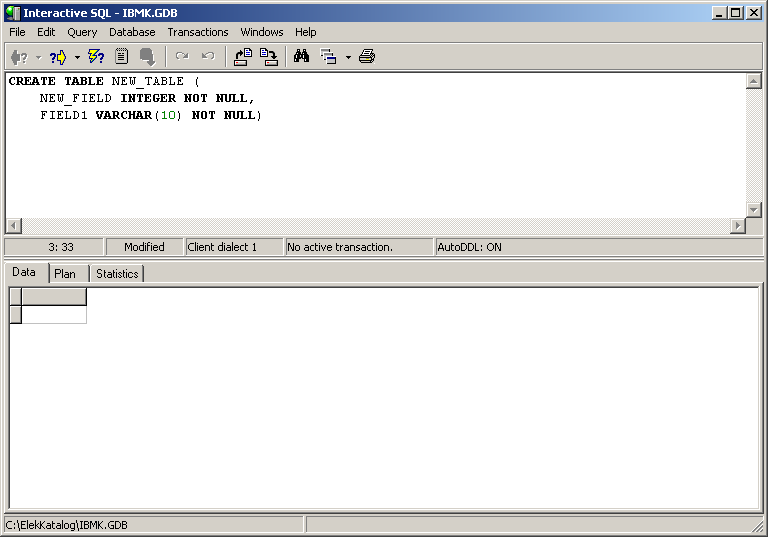Open Find with the binoculars icon
This screenshot has width=768, height=537.
[301, 56]
